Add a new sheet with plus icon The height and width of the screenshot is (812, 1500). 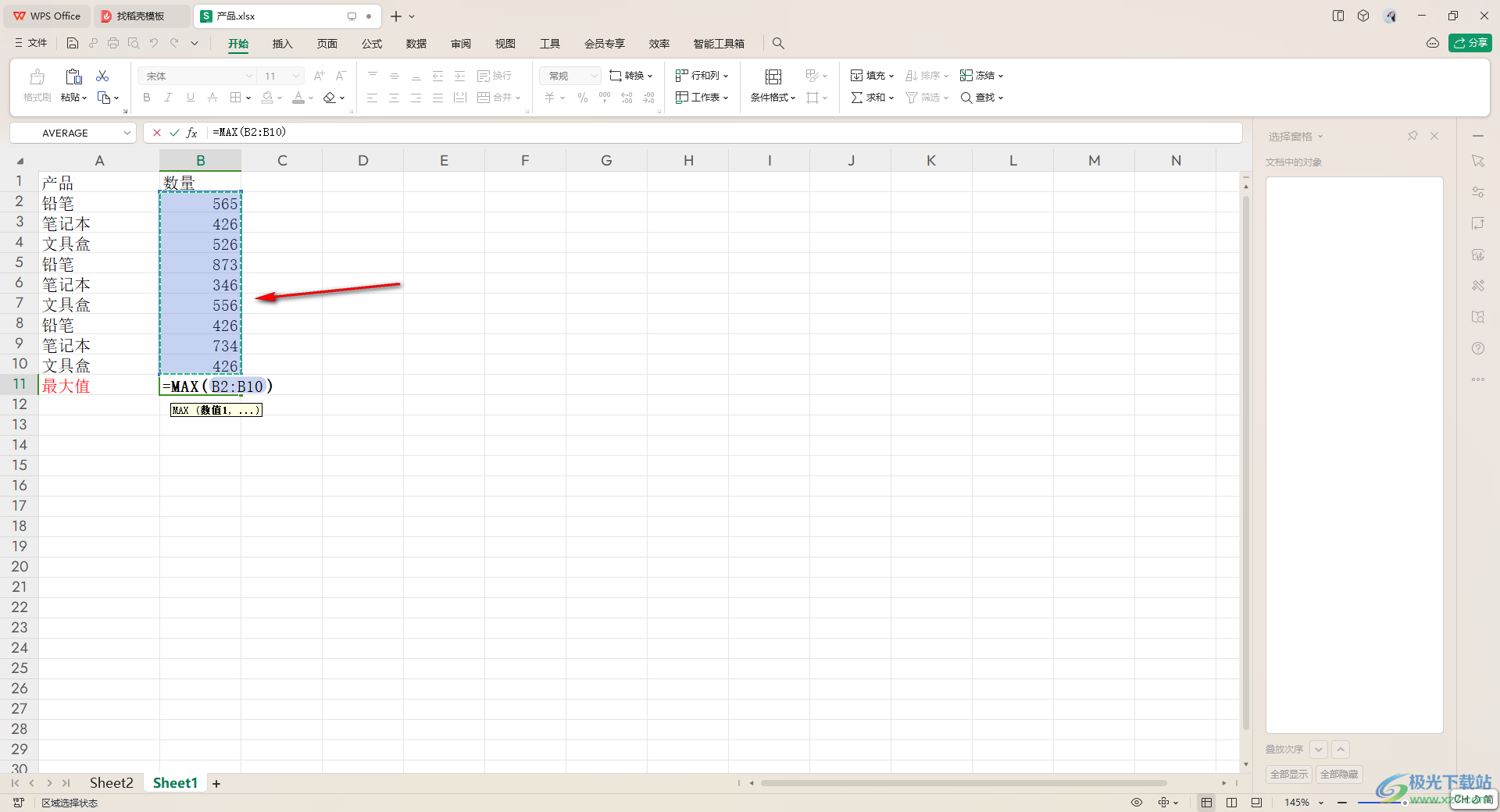coord(216,784)
